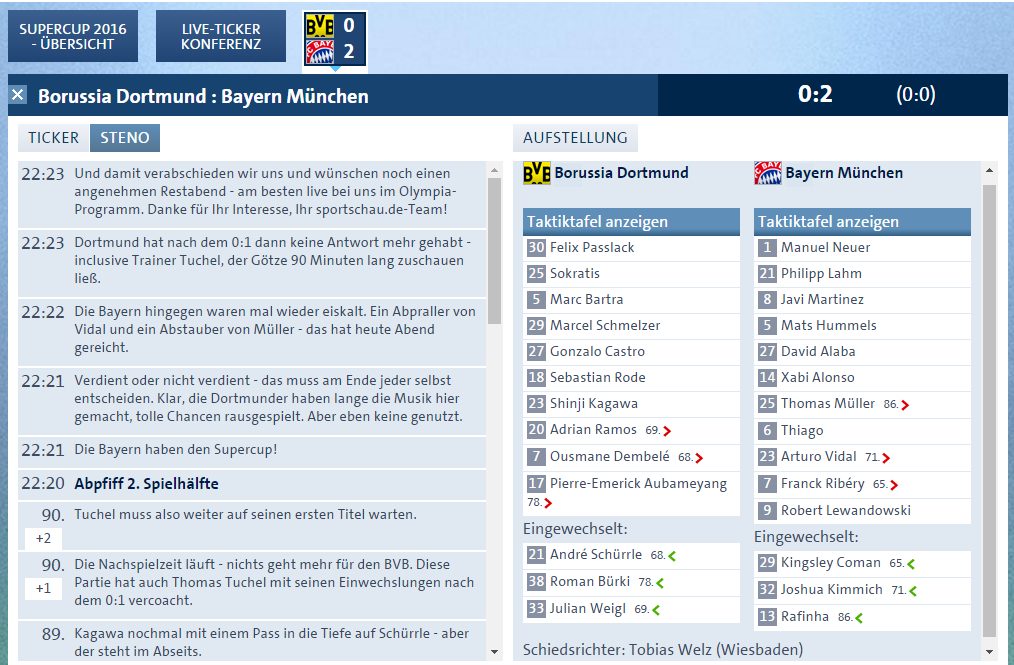
Task: Click the lineup scrollbar down arrow
Action: pos(989,651)
